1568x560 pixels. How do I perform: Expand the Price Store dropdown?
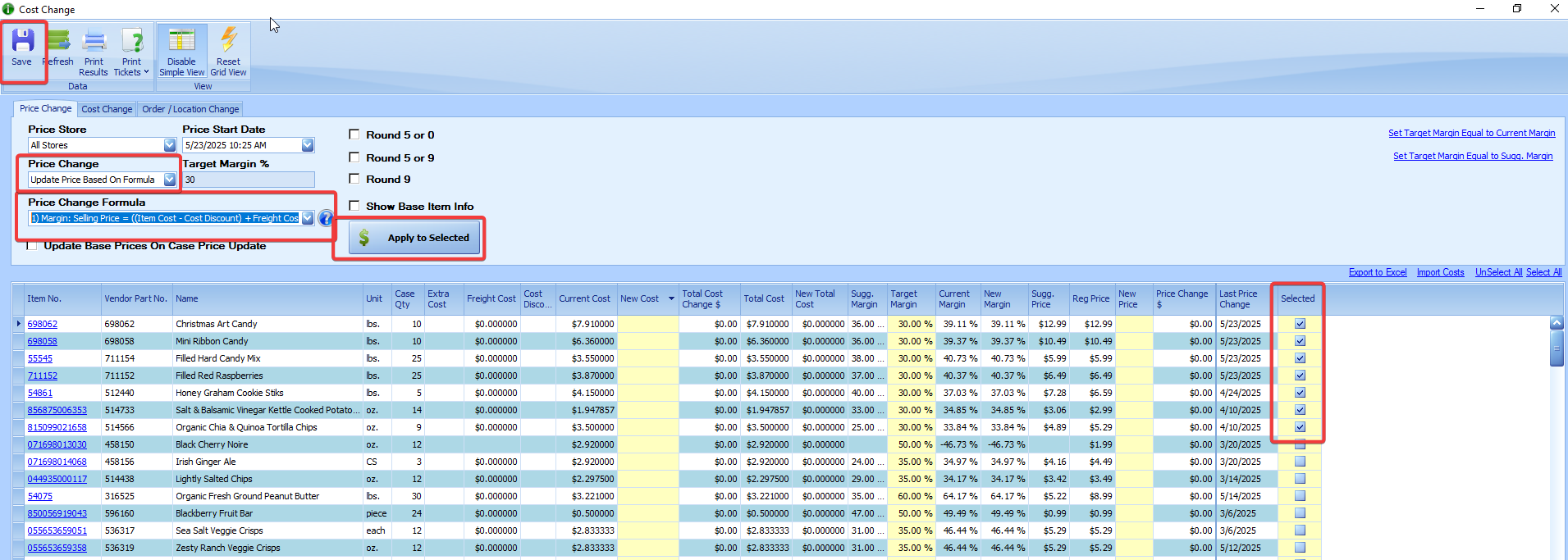(x=170, y=145)
